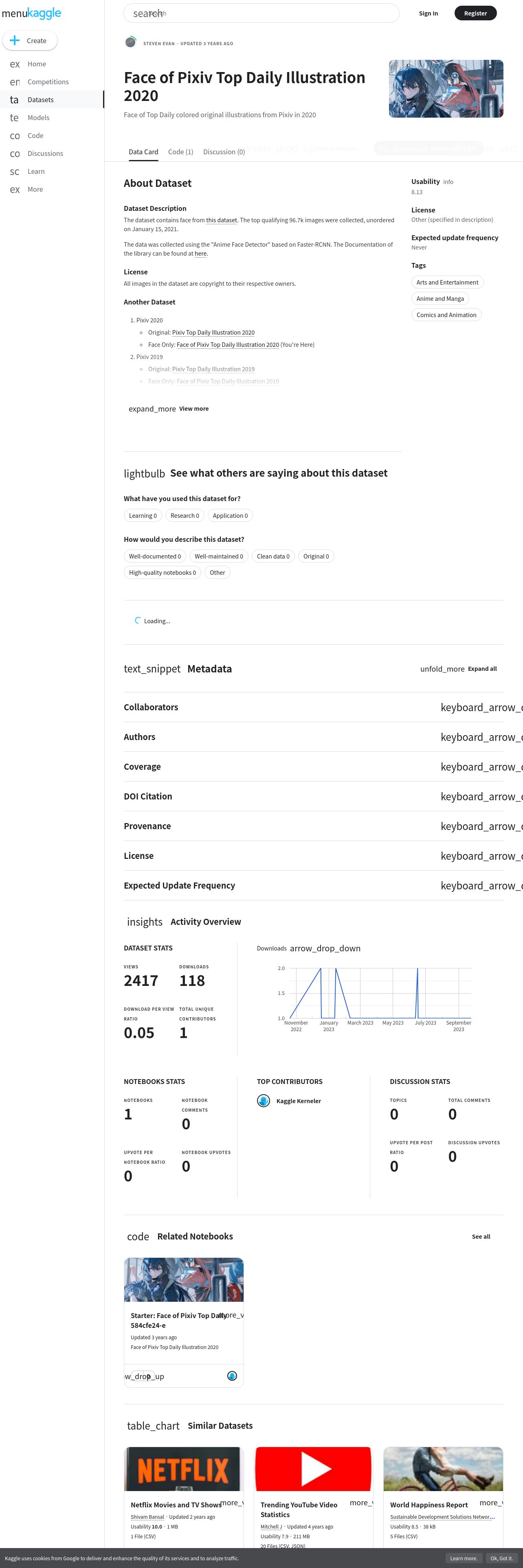This screenshot has width=523, height=1568.
Task: Click the Sign In link
Action: tap(428, 13)
